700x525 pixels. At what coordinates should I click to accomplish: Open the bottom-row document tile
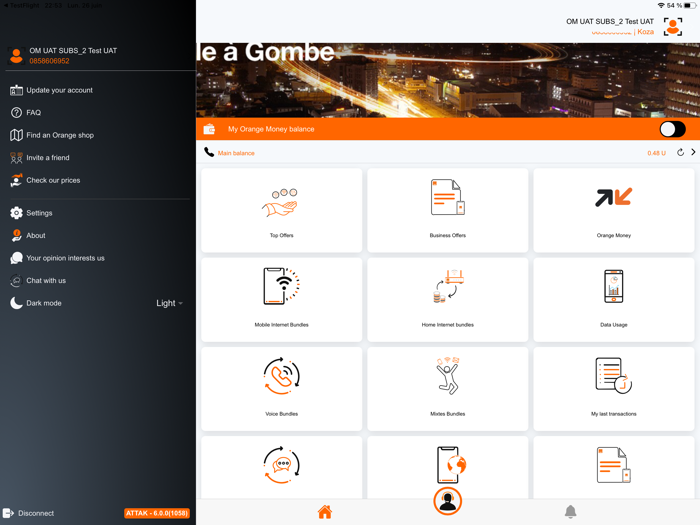(x=613, y=467)
